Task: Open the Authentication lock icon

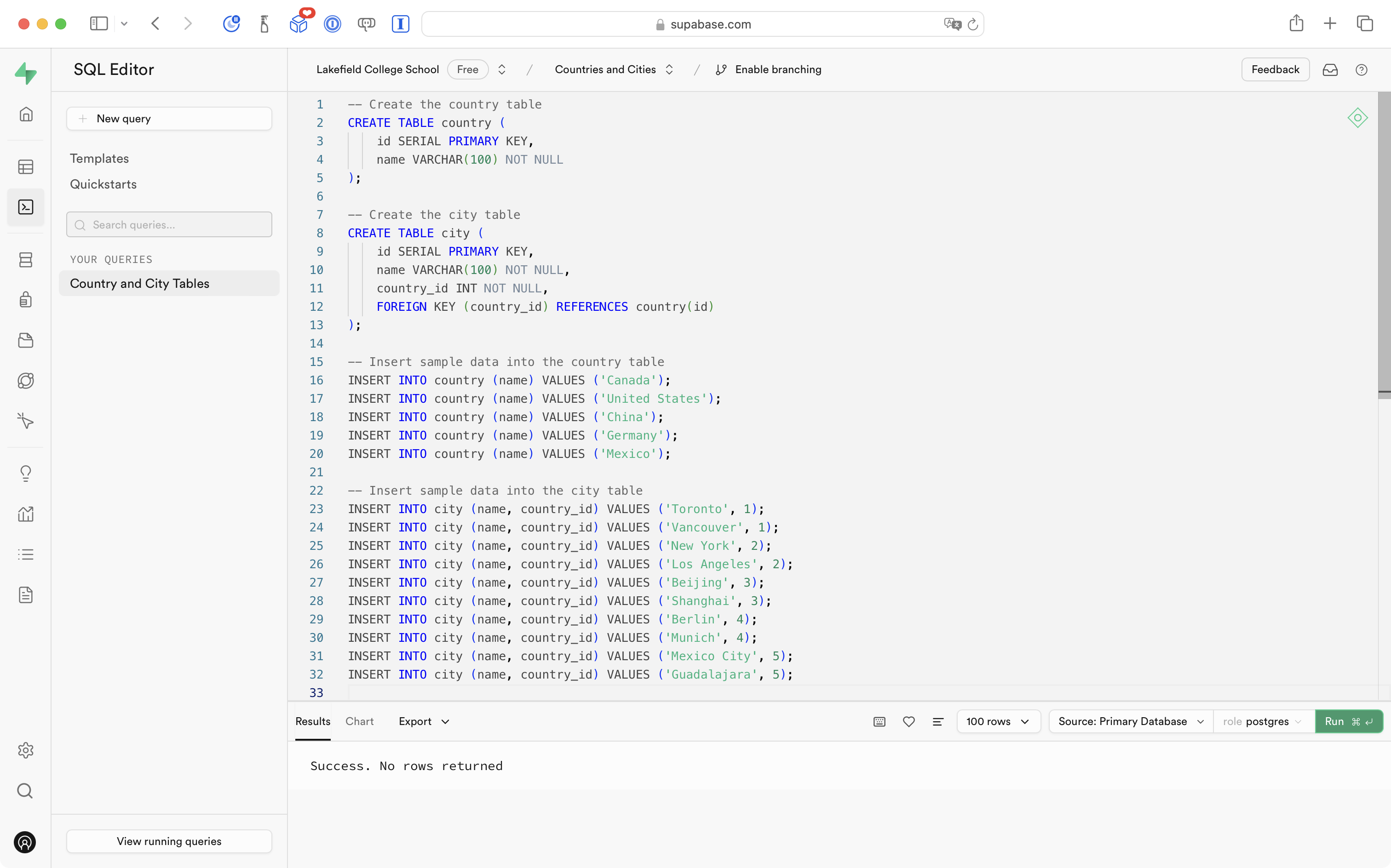Action: coord(26,300)
